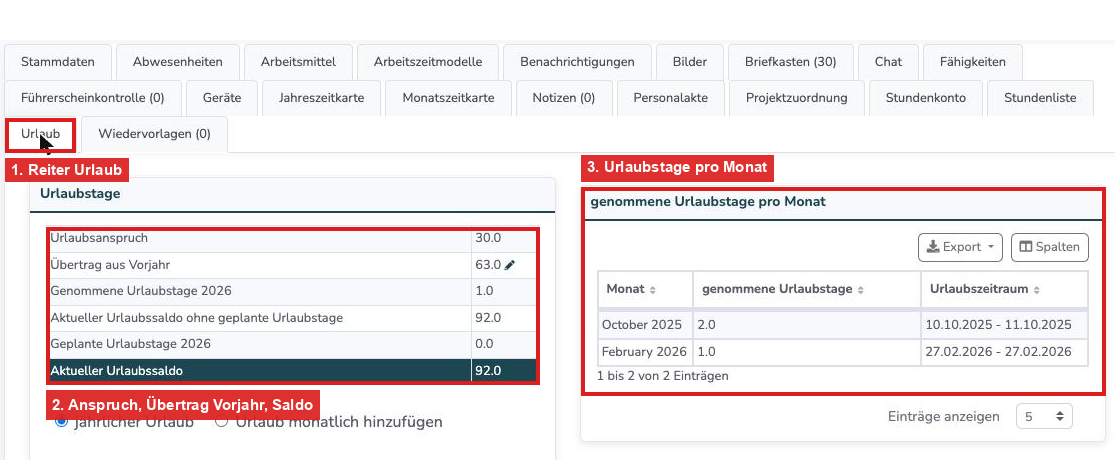
Task: Sort by genommene Urlaubstage column arrows
Action: click(x=860, y=290)
